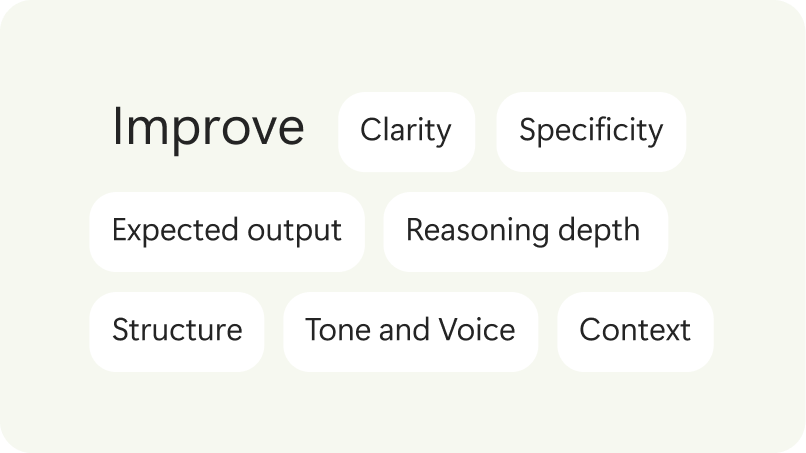Choose the Tone and Voice chip
The height and width of the screenshot is (453, 806).
tap(410, 332)
